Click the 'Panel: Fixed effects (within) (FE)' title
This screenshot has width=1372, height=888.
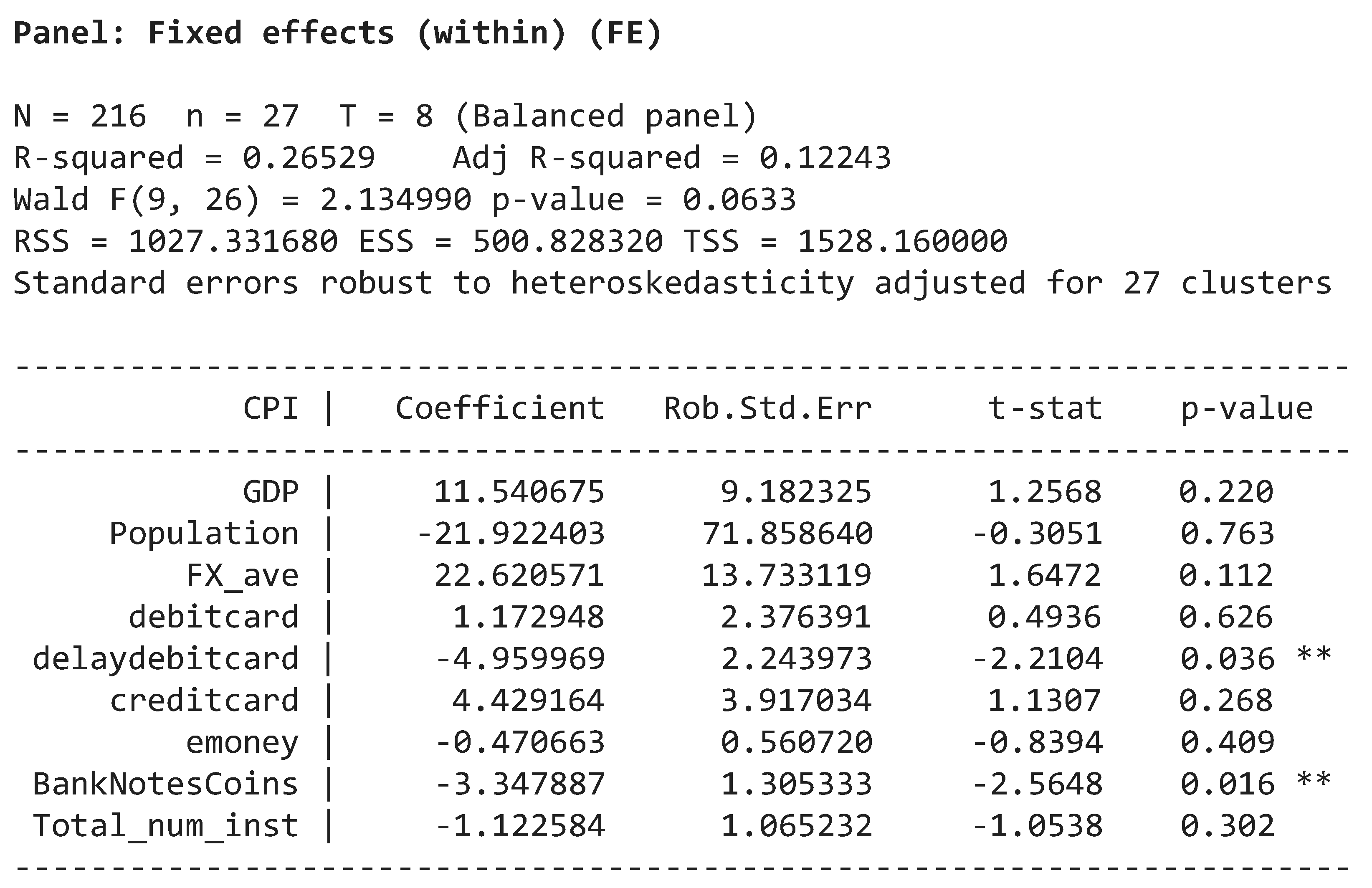pos(337,33)
